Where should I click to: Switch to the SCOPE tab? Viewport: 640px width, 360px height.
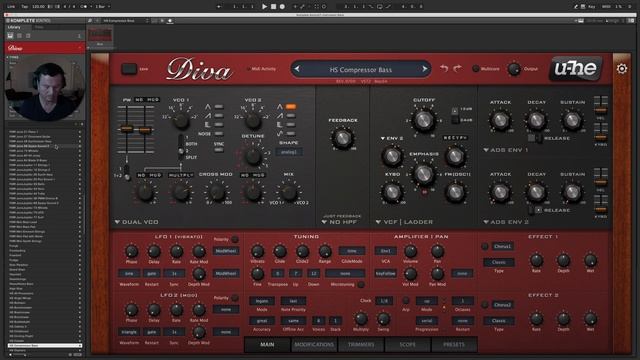tap(407, 344)
